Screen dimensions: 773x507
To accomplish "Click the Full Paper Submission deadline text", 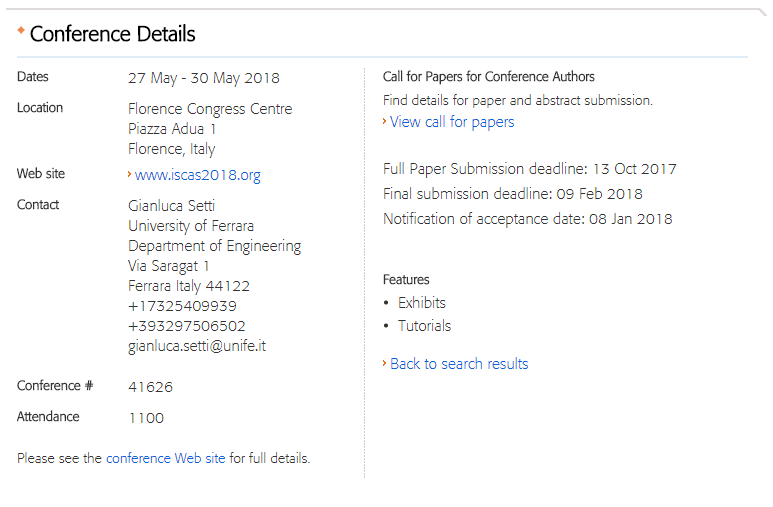I will tap(529, 169).
